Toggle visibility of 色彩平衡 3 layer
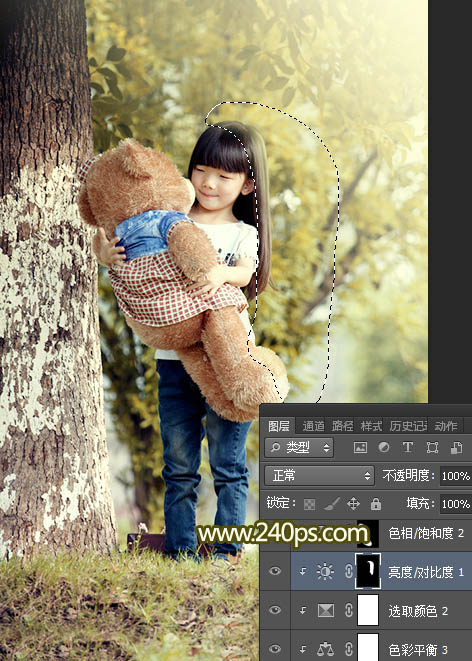Image resolution: width=472 pixels, height=661 pixels. point(275,649)
